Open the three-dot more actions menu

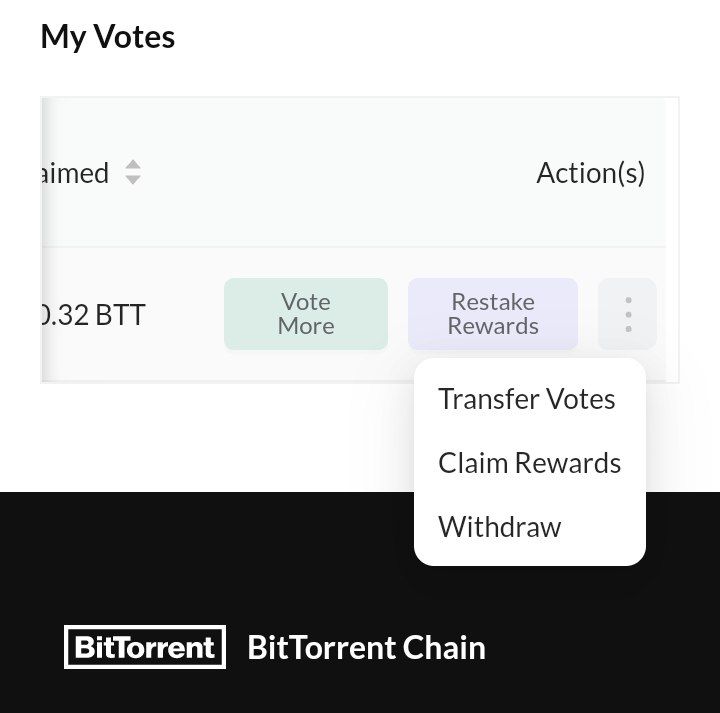627,314
